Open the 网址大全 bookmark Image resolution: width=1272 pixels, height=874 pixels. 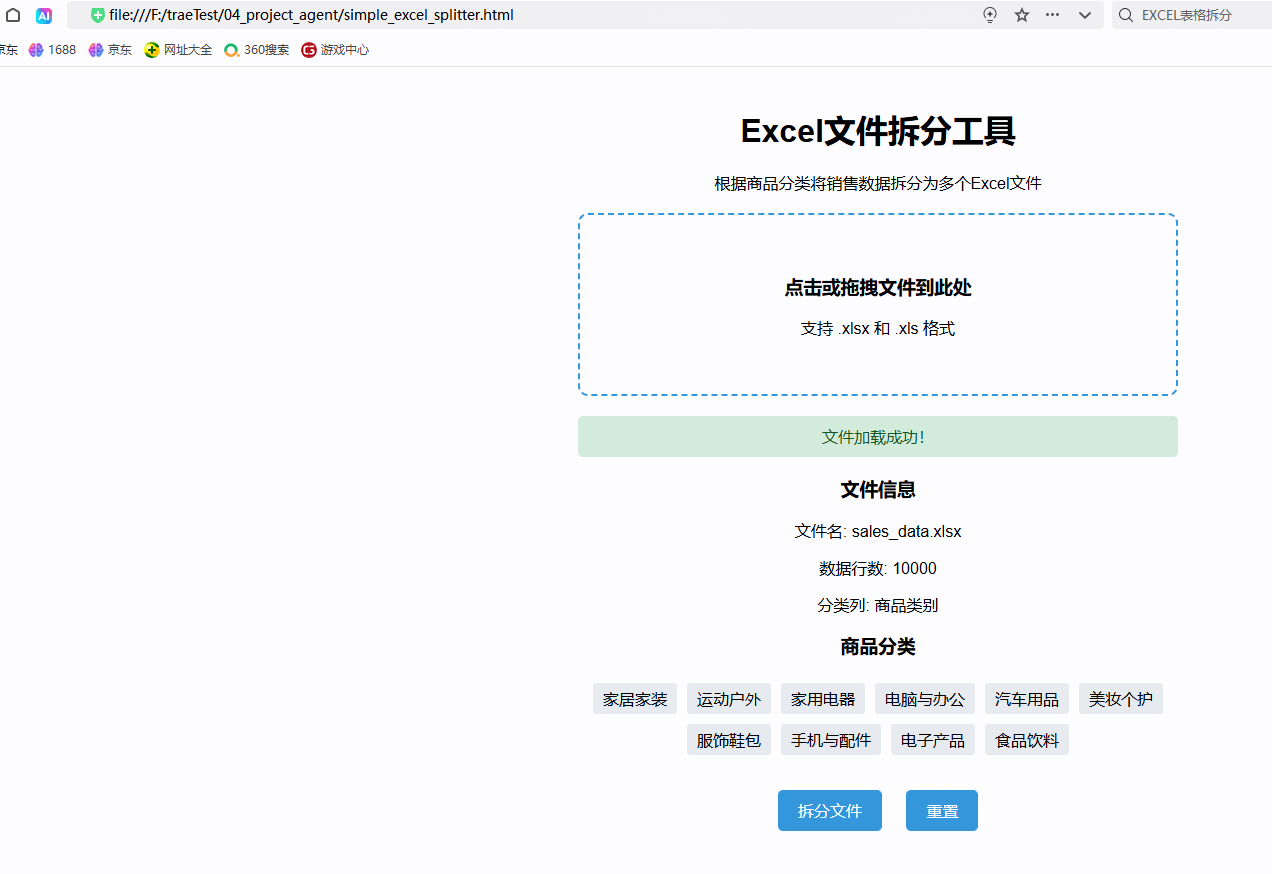pyautogui.click(x=178, y=49)
